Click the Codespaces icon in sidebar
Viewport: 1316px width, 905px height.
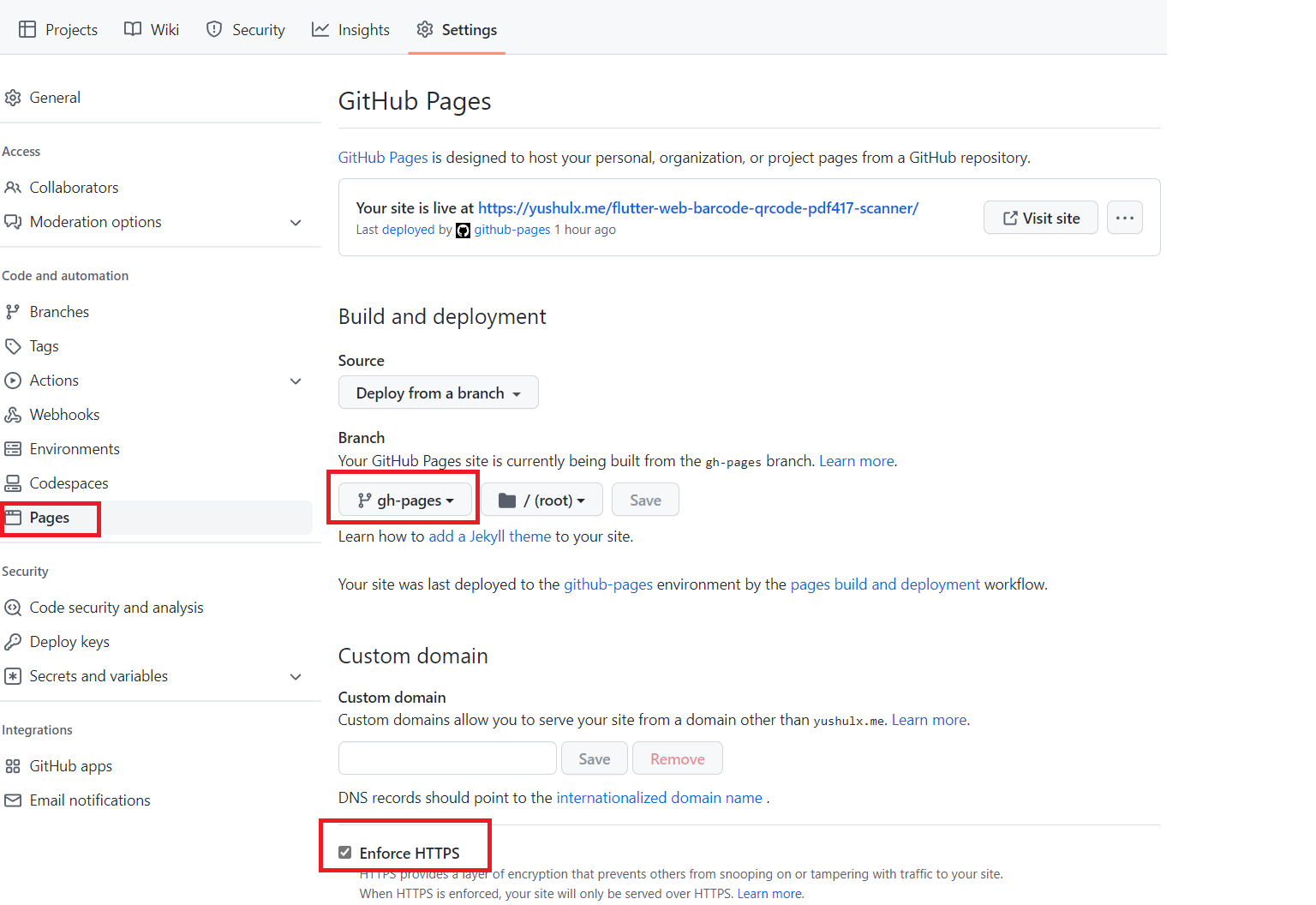click(x=13, y=483)
